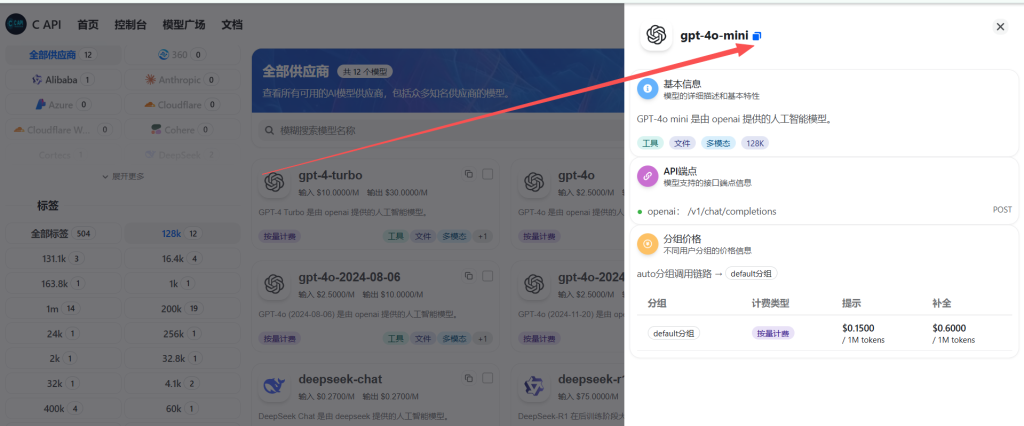This screenshot has height=426, width=1024.
Task: Close the gpt-4o-mini detail drawer
Action: point(1000,27)
